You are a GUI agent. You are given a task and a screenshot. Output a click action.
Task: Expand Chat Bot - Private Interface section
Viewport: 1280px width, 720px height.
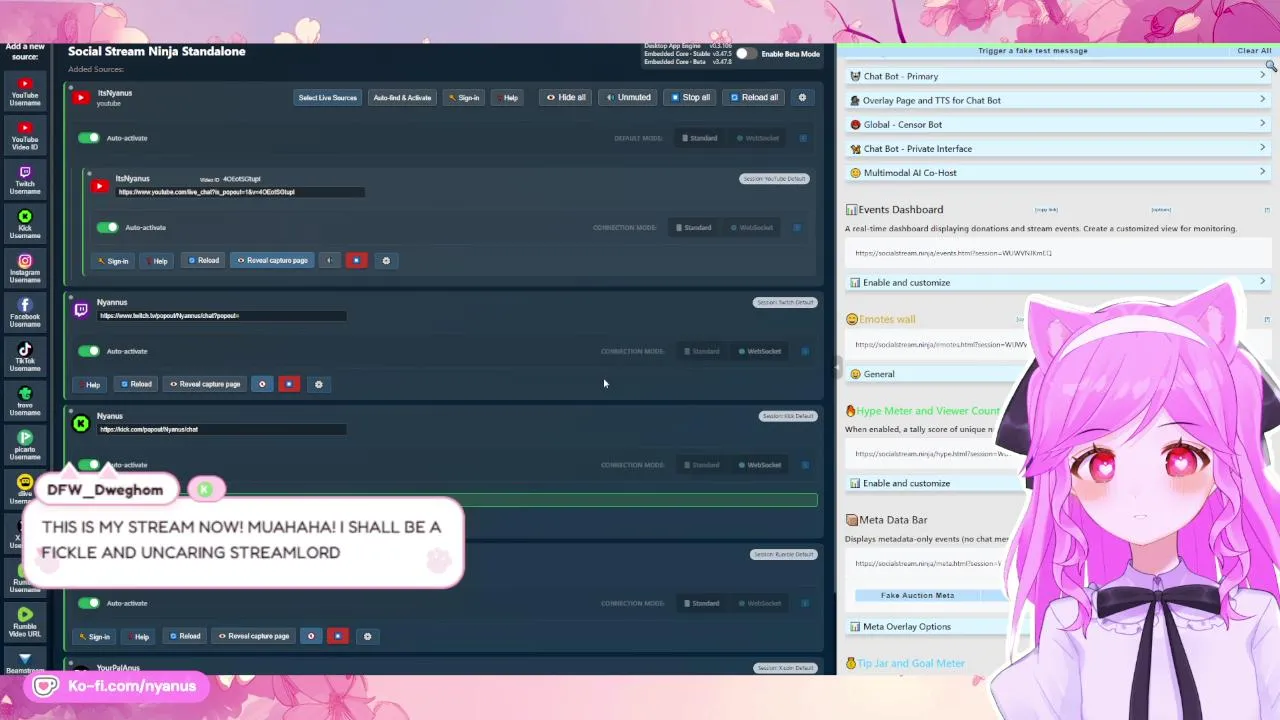1058,148
